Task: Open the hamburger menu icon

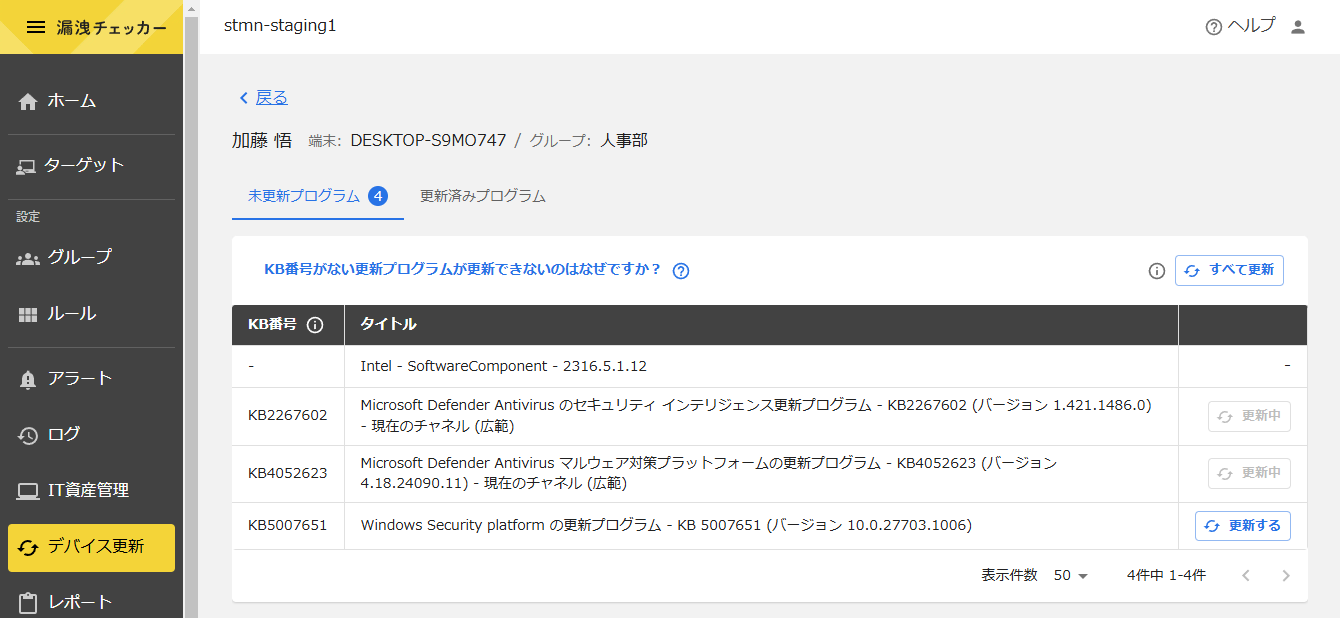Action: coord(36,28)
